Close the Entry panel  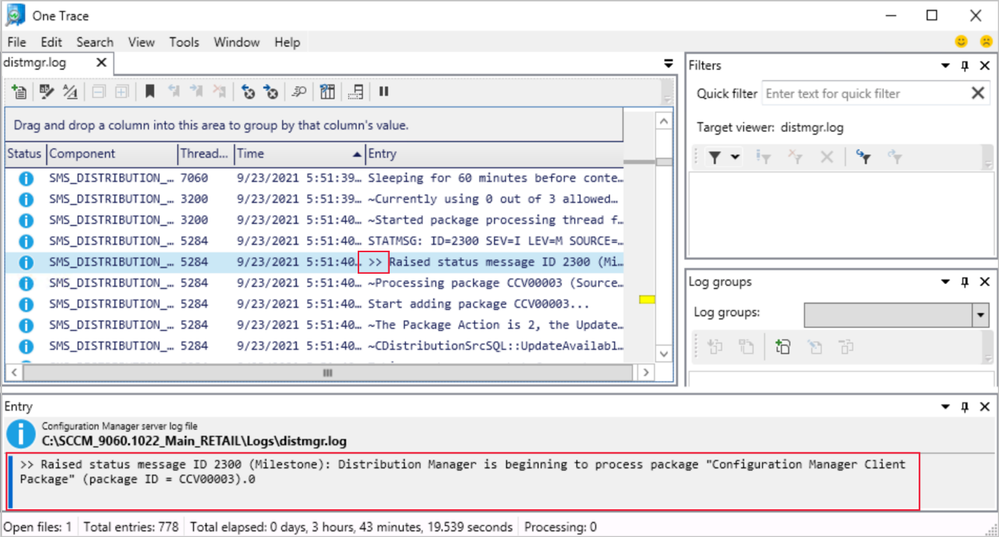click(x=984, y=406)
